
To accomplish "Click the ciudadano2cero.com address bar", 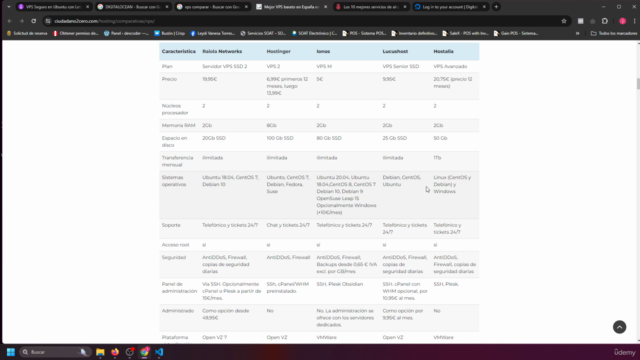I will pos(306,21).
